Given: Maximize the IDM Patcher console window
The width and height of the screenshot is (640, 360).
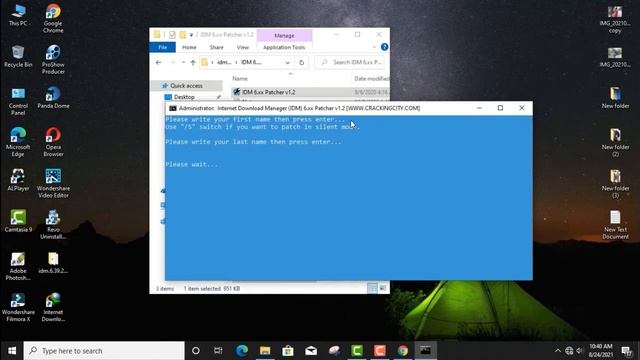Looking at the screenshot, I should pyautogui.click(x=500, y=108).
